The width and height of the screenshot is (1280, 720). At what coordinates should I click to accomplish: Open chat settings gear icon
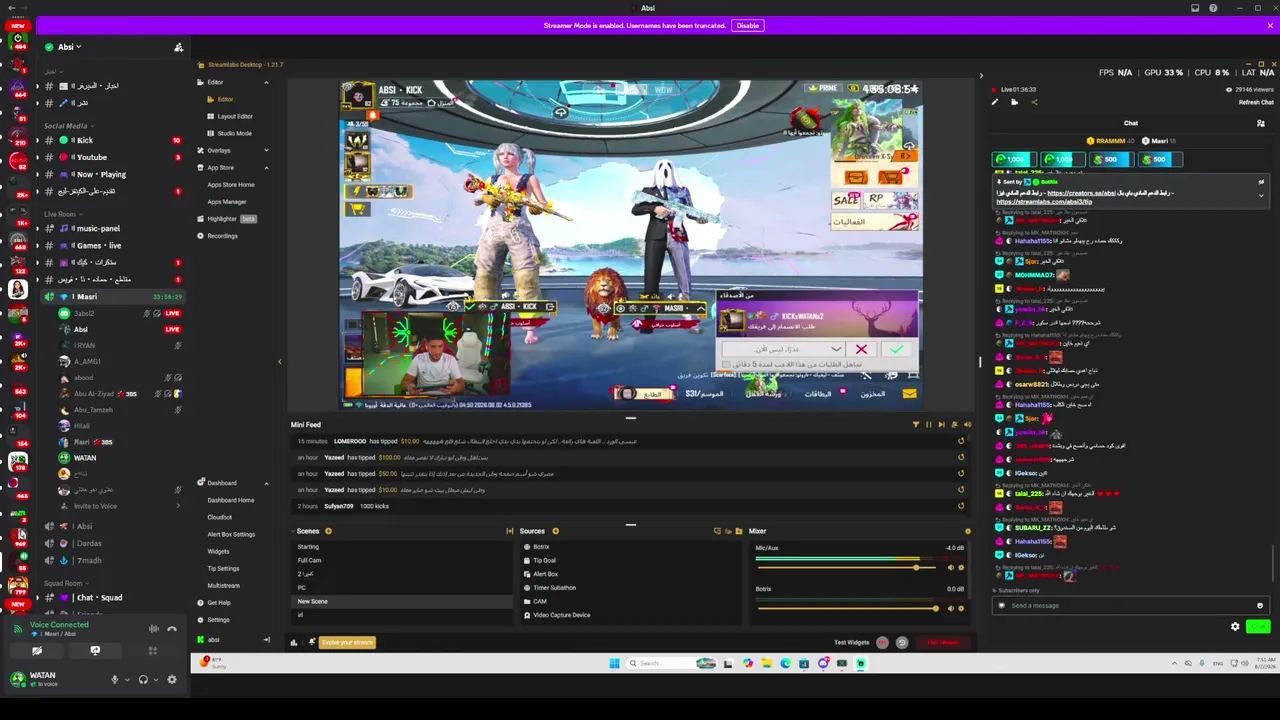1235,627
